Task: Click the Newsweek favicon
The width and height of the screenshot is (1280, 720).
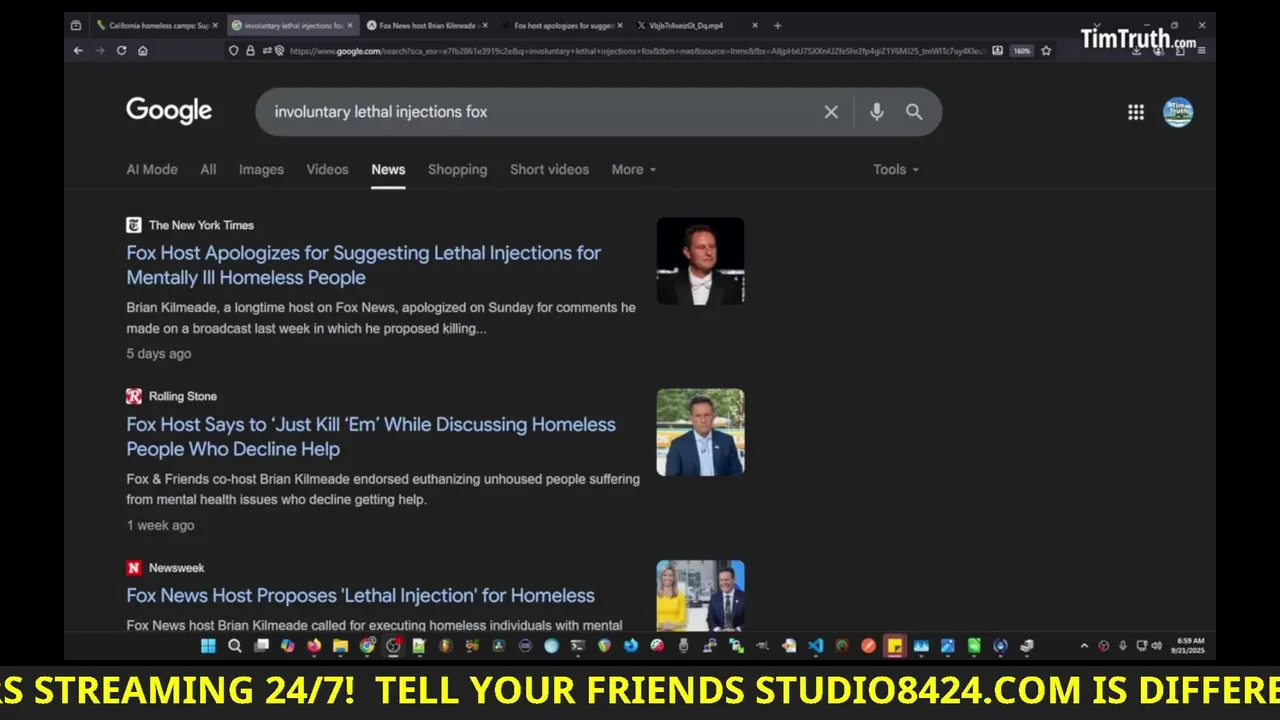Action: (134, 567)
